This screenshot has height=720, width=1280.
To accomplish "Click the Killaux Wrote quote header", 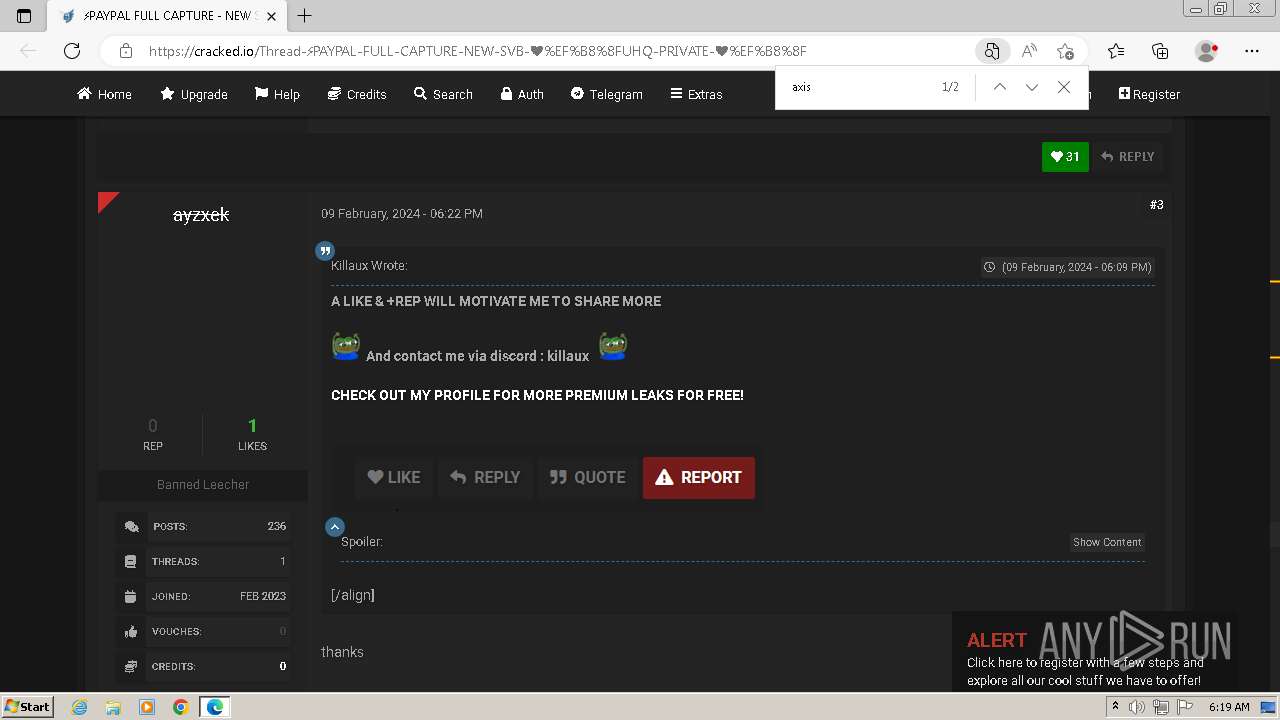I will pyautogui.click(x=369, y=266).
